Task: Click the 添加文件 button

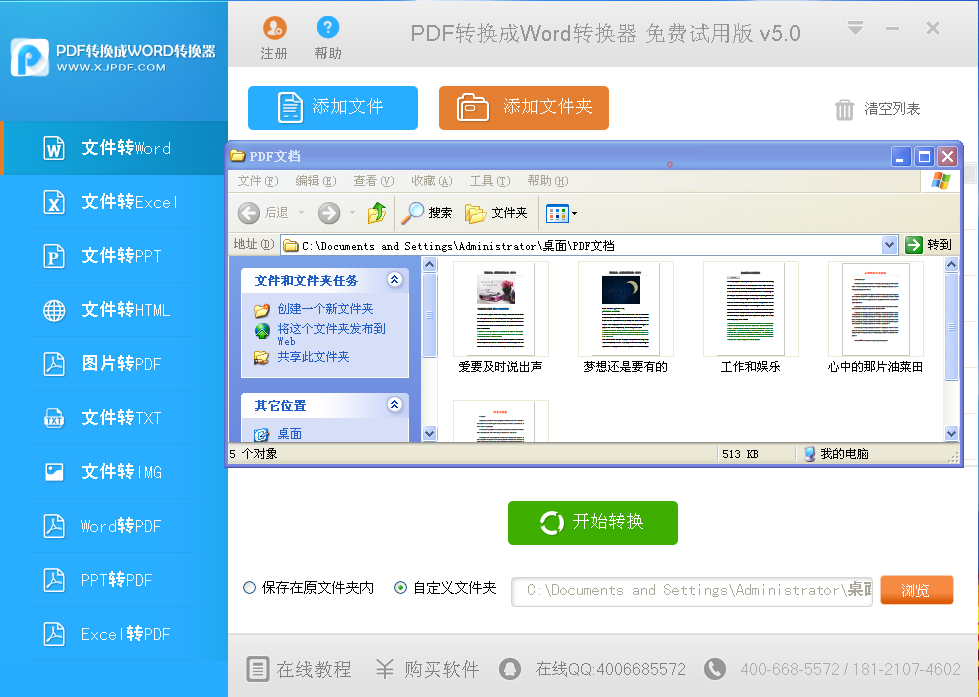Action: pos(333,108)
